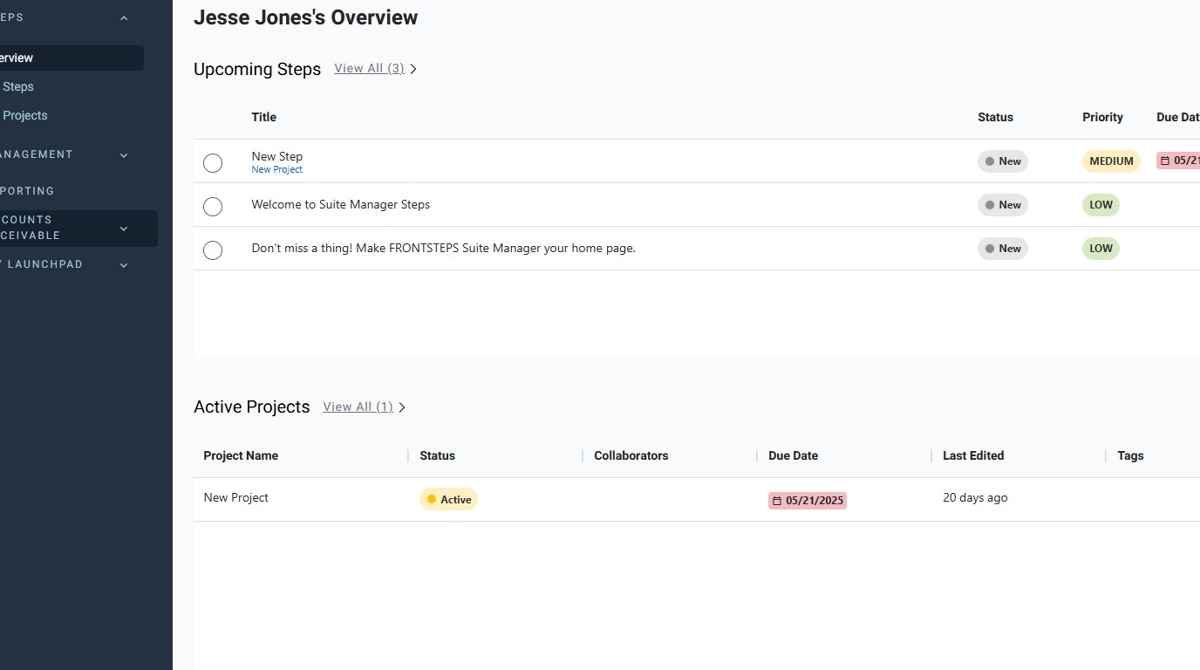Select the Accounts Receivable menu label
The width and height of the screenshot is (1200, 670).
pos(30,228)
